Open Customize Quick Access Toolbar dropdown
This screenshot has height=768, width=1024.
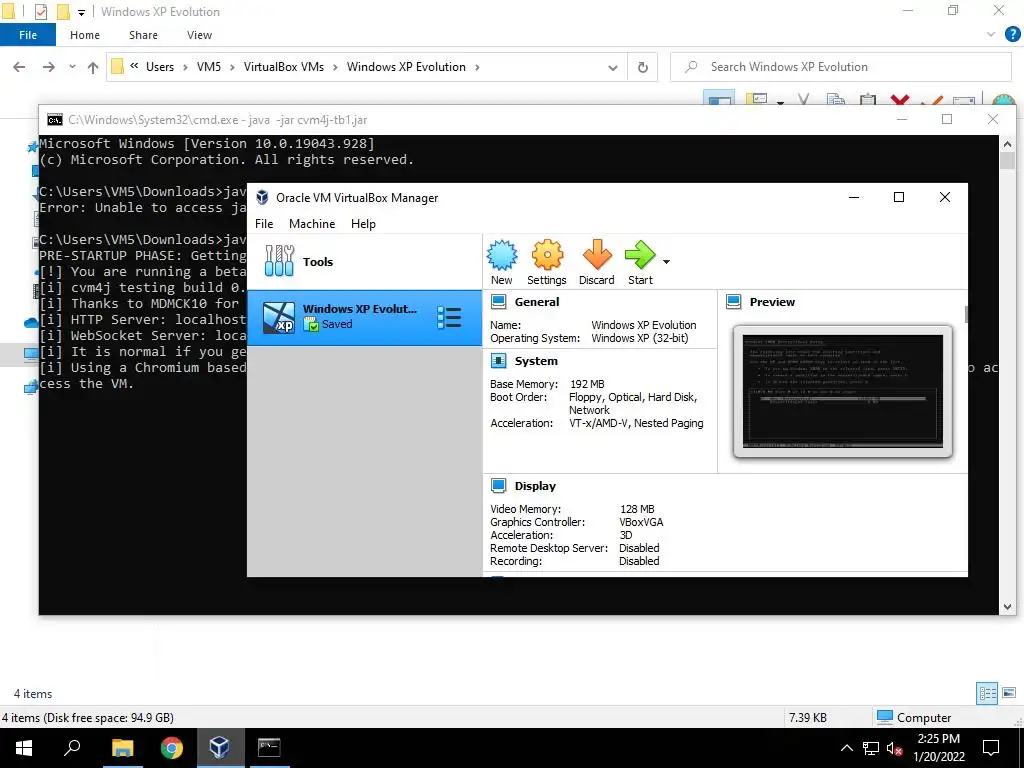(81, 12)
